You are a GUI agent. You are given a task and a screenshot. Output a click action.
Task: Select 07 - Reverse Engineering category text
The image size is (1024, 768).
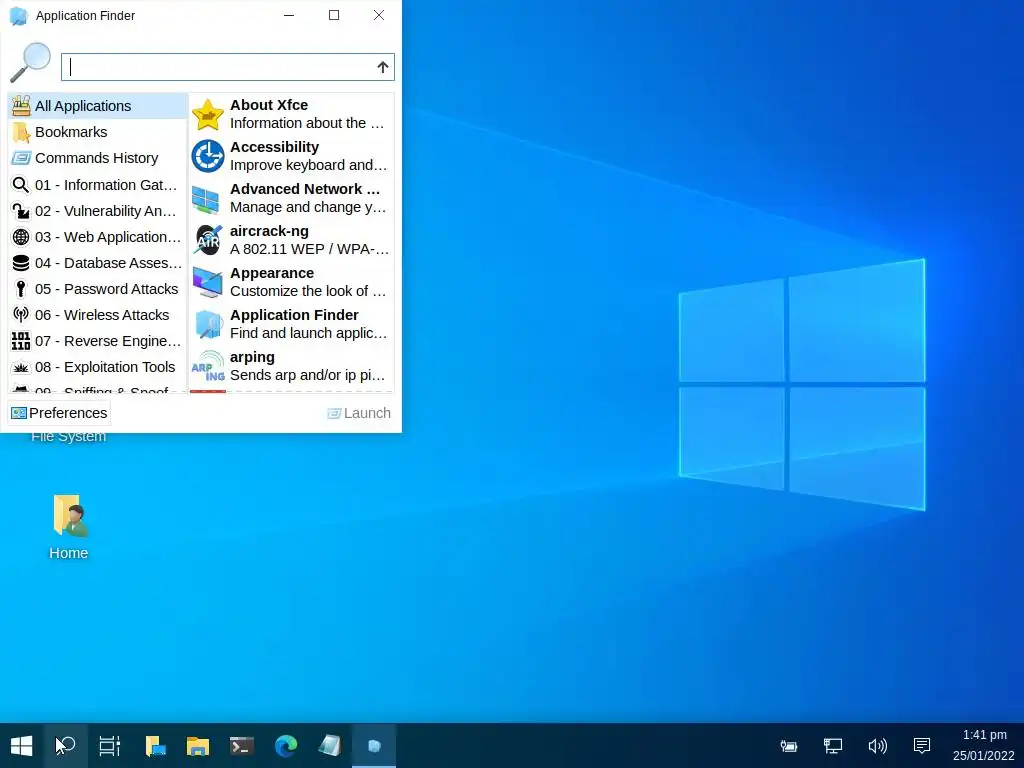[108, 341]
